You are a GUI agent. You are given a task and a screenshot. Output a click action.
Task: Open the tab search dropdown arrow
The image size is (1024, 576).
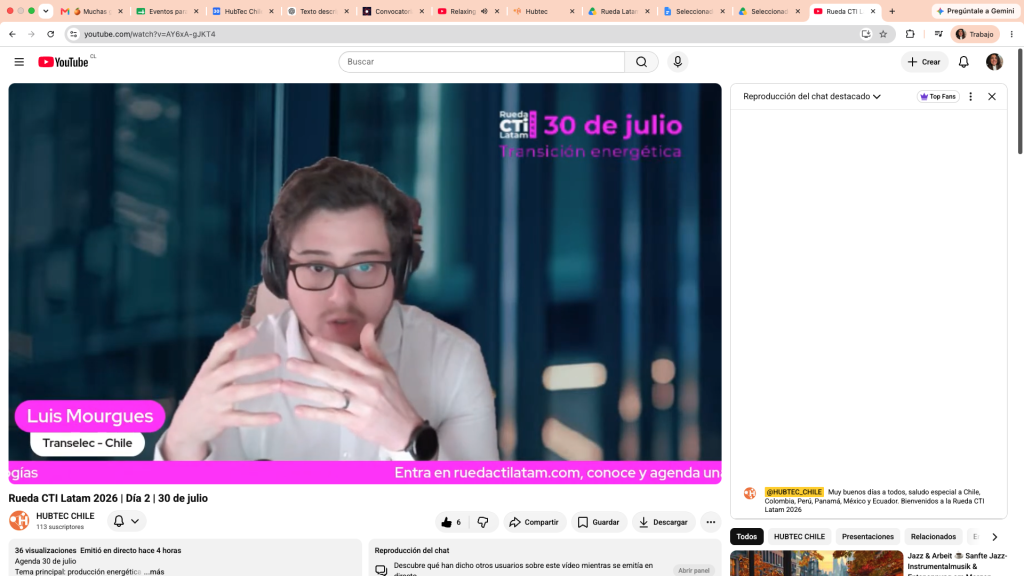(x=46, y=11)
